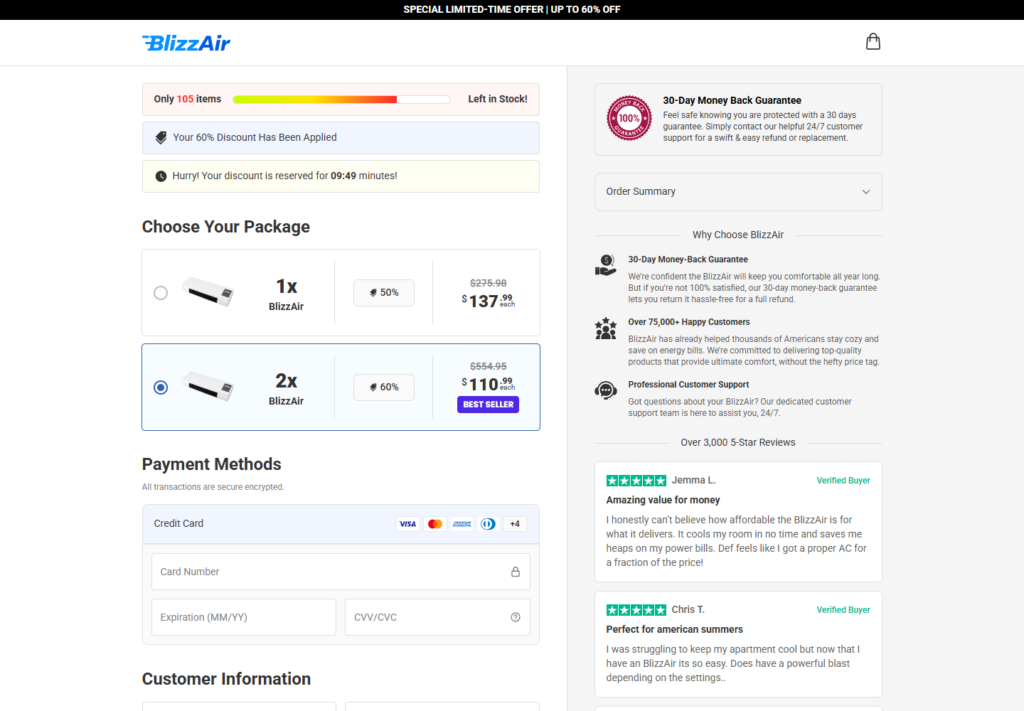Click the discount tag icon beside 60% applied
The height and width of the screenshot is (711, 1024).
pos(161,138)
